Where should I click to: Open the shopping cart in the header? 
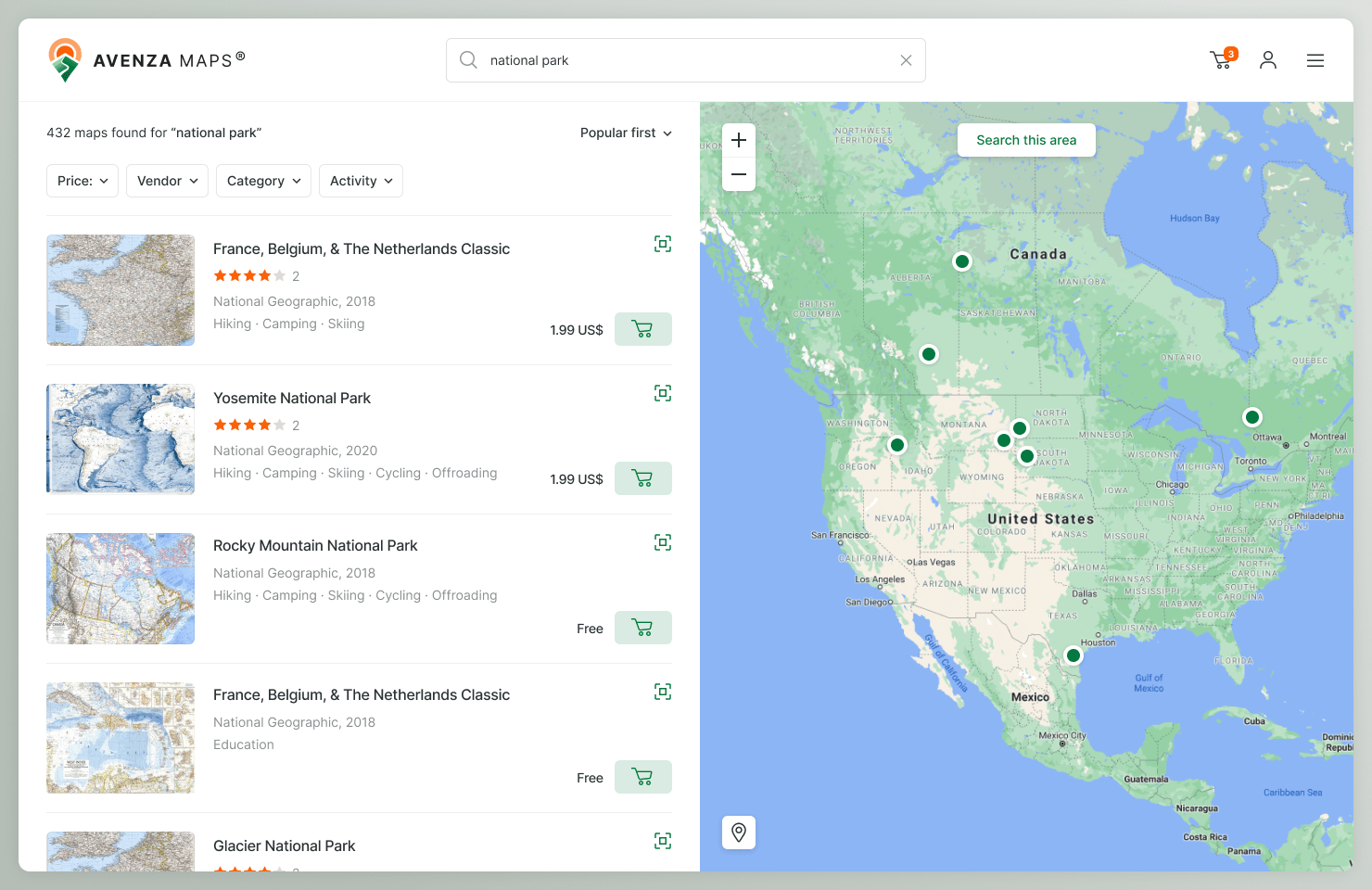click(x=1222, y=60)
